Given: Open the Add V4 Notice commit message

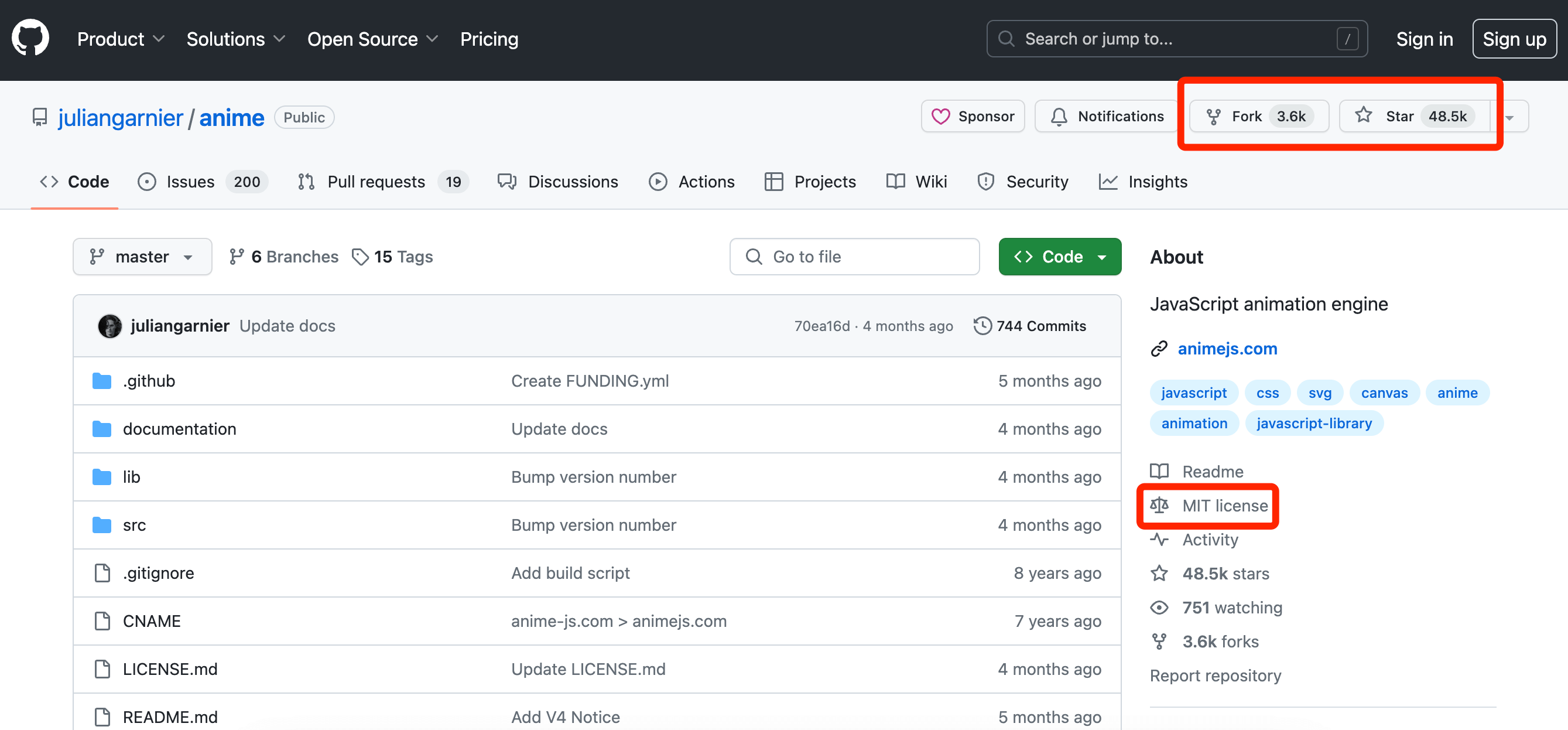Looking at the screenshot, I should 566,717.
